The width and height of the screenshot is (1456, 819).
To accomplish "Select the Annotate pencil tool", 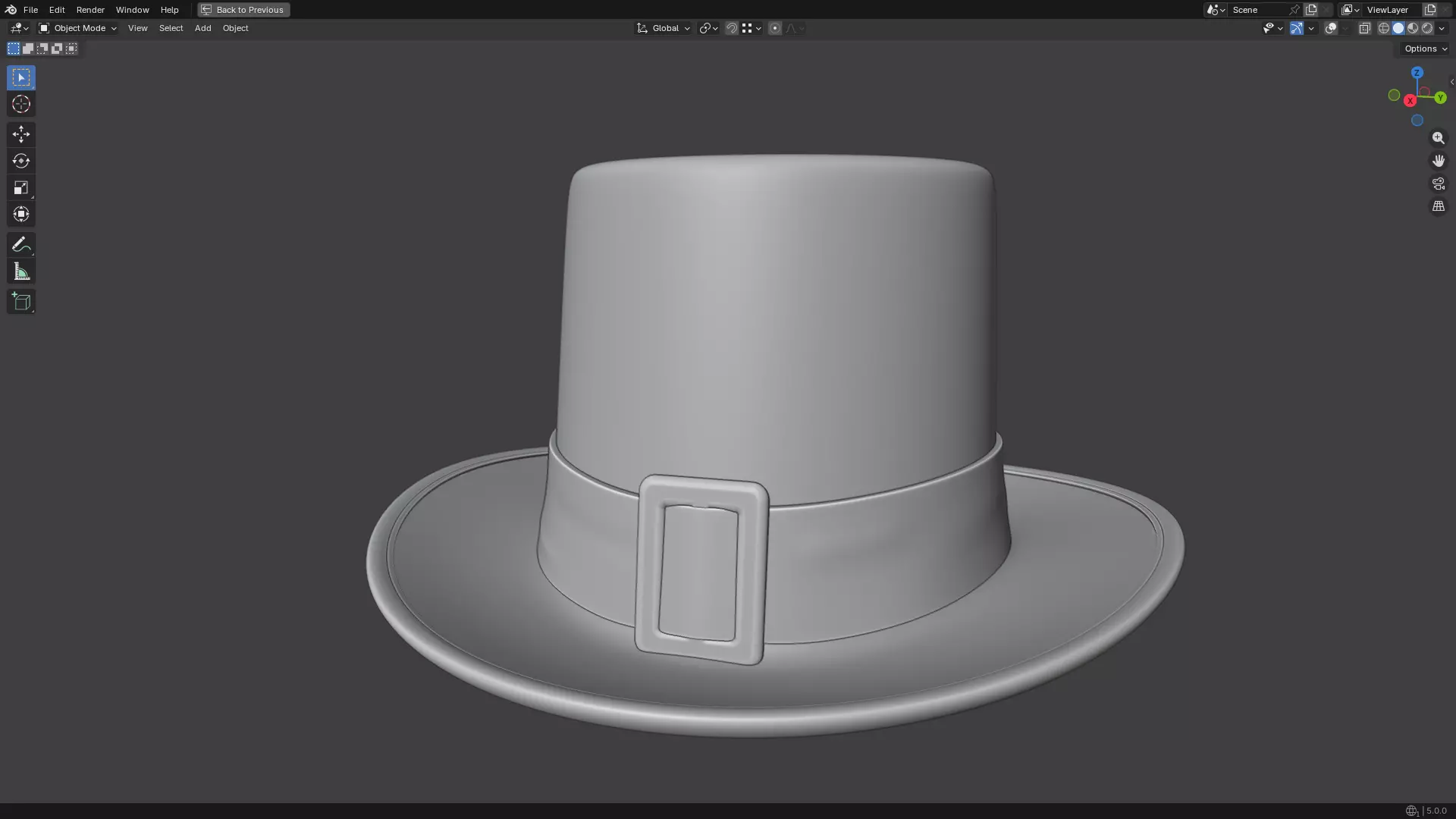I will (x=21, y=244).
